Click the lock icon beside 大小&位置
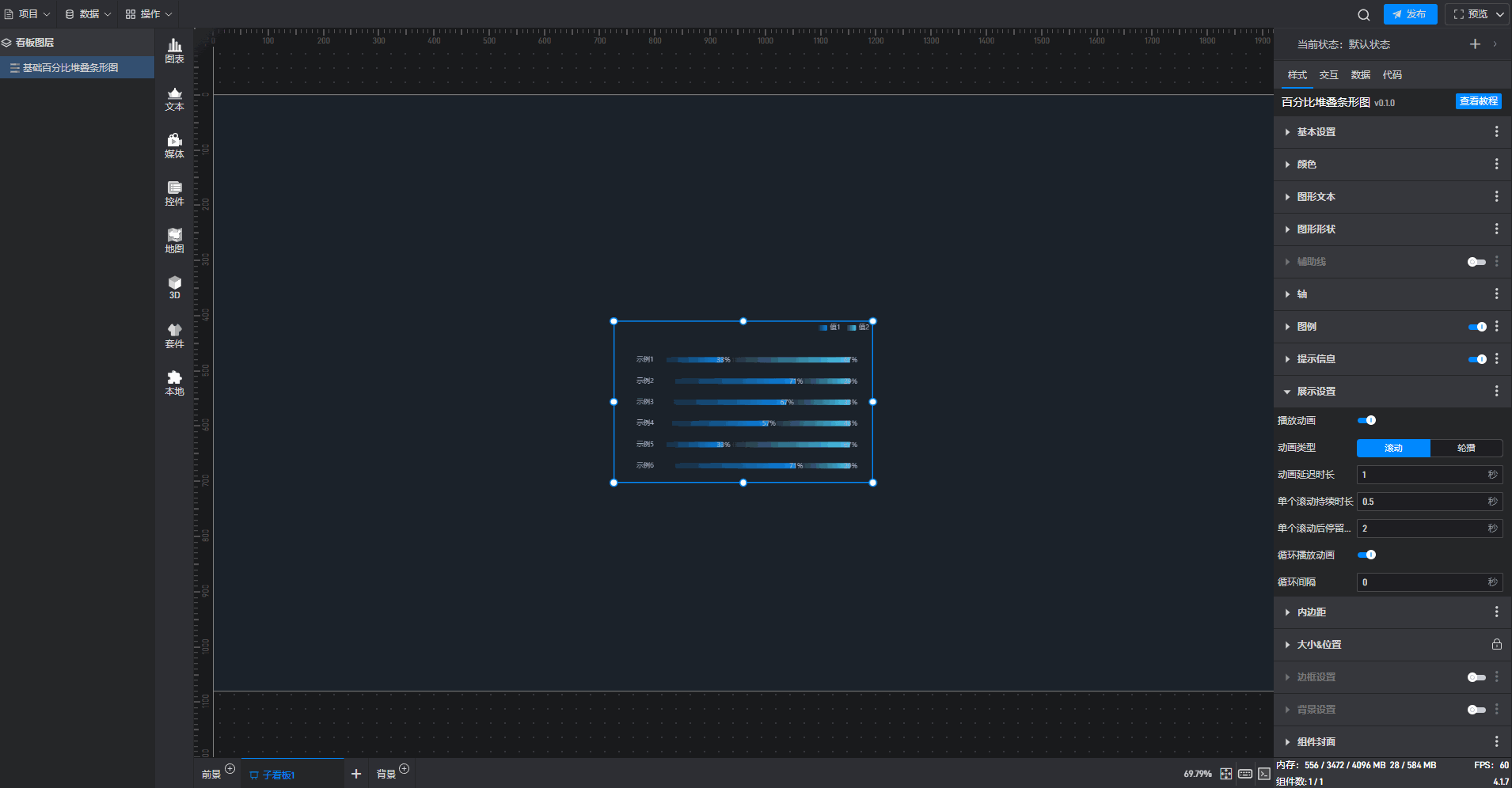 click(1496, 645)
